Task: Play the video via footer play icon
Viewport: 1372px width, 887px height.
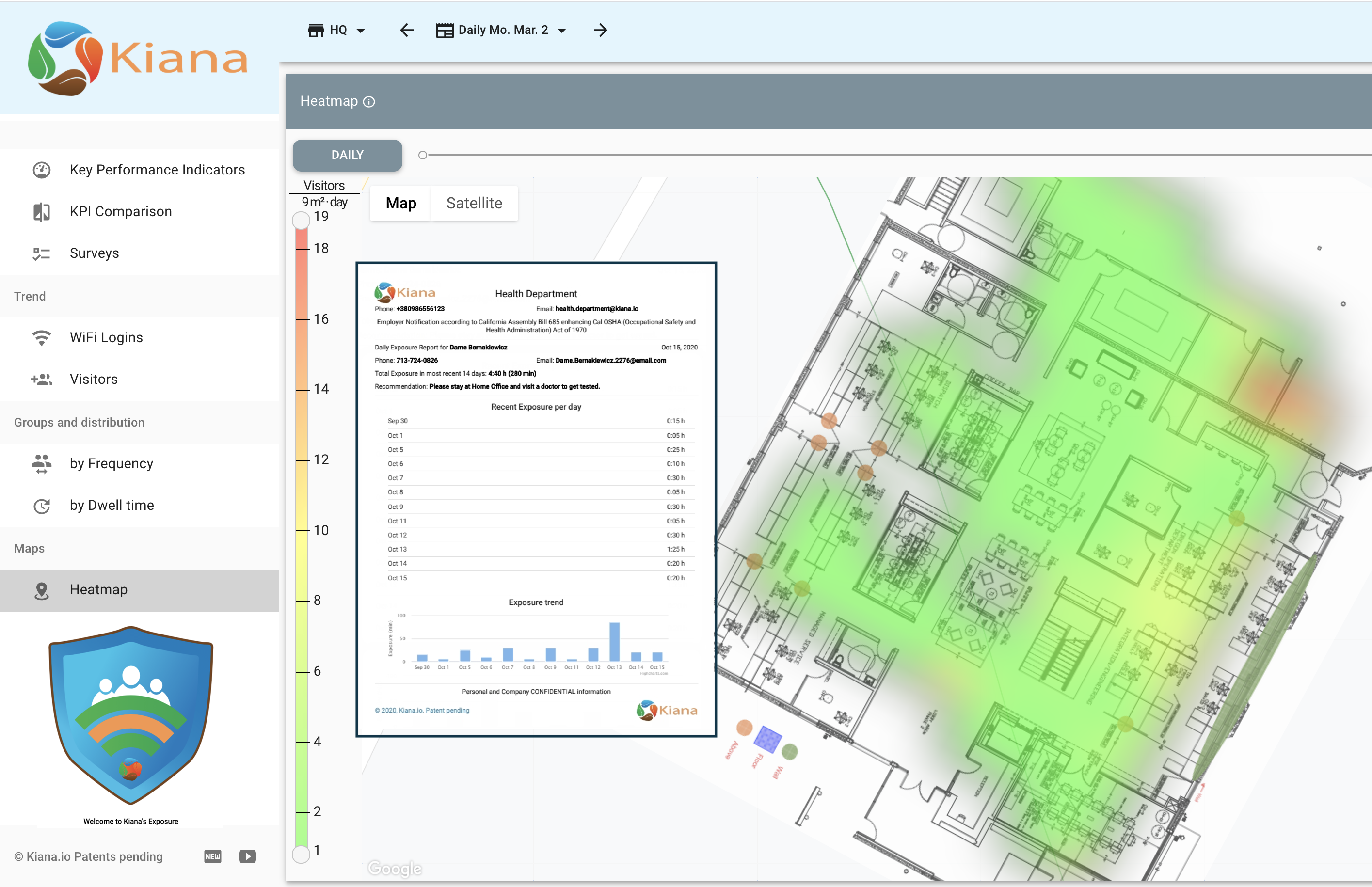Action: click(x=248, y=856)
